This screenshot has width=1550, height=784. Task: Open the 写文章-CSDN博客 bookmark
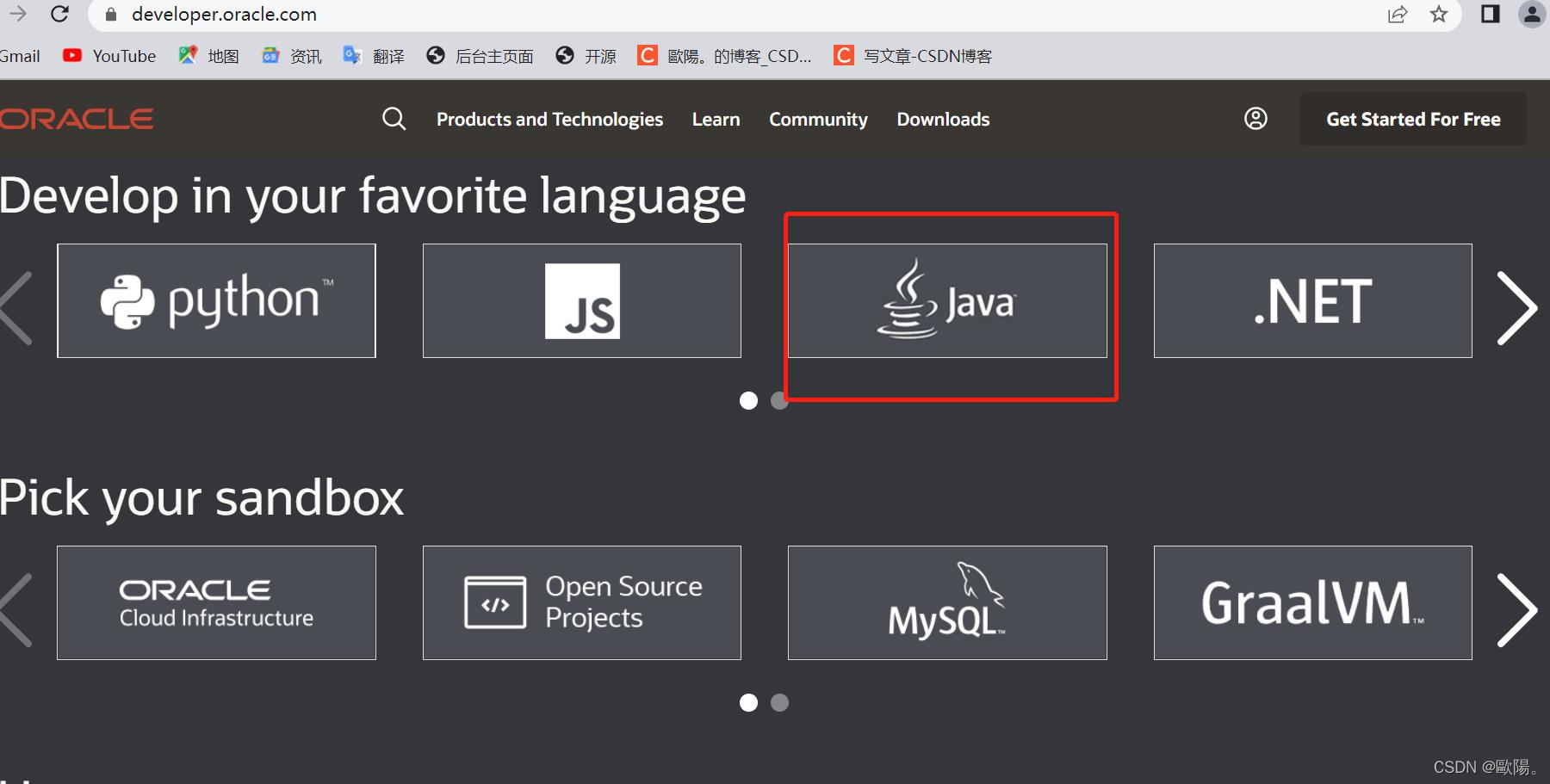click(913, 56)
